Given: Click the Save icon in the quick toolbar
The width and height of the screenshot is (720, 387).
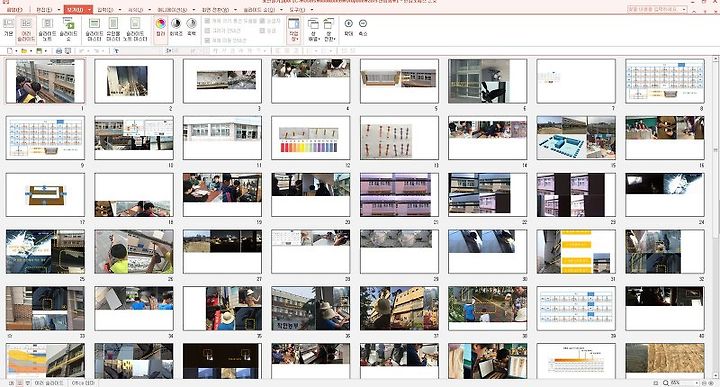Looking at the screenshot, I should pyautogui.click(x=39, y=51).
